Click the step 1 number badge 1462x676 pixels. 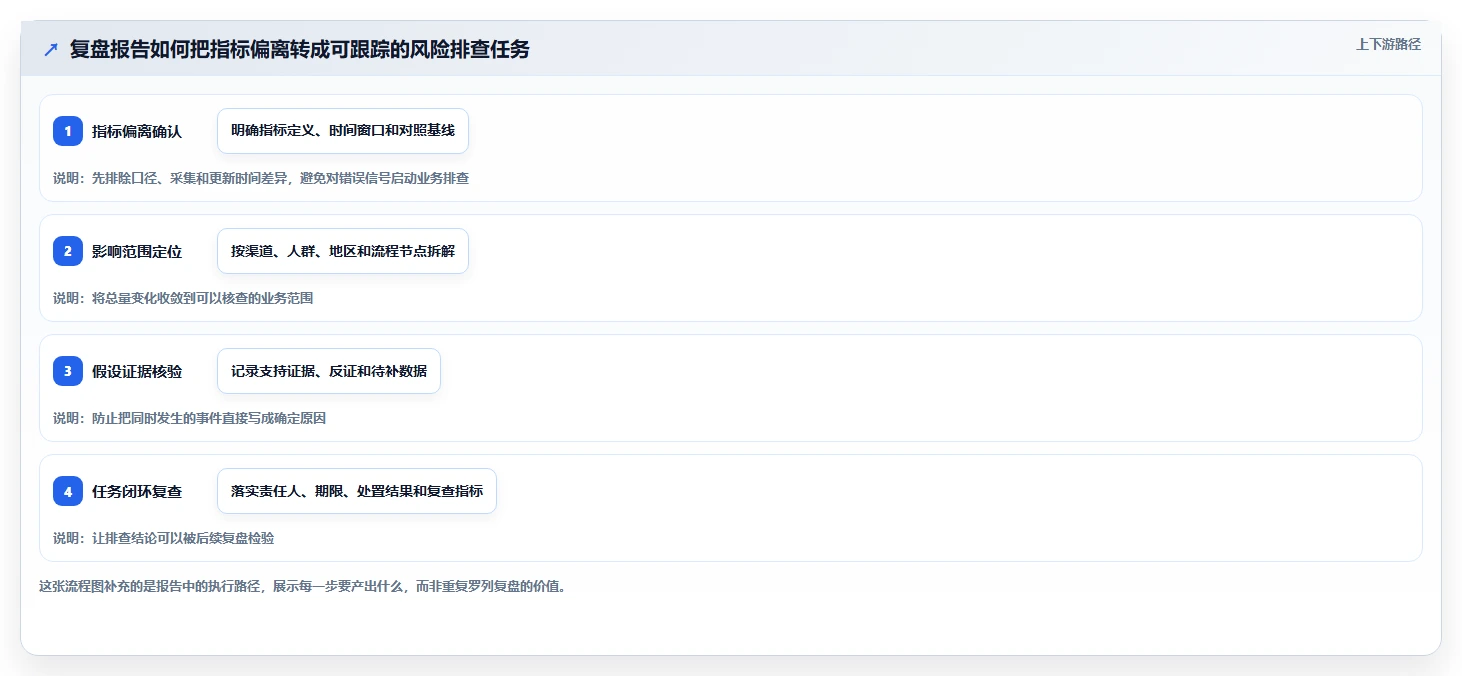point(68,131)
